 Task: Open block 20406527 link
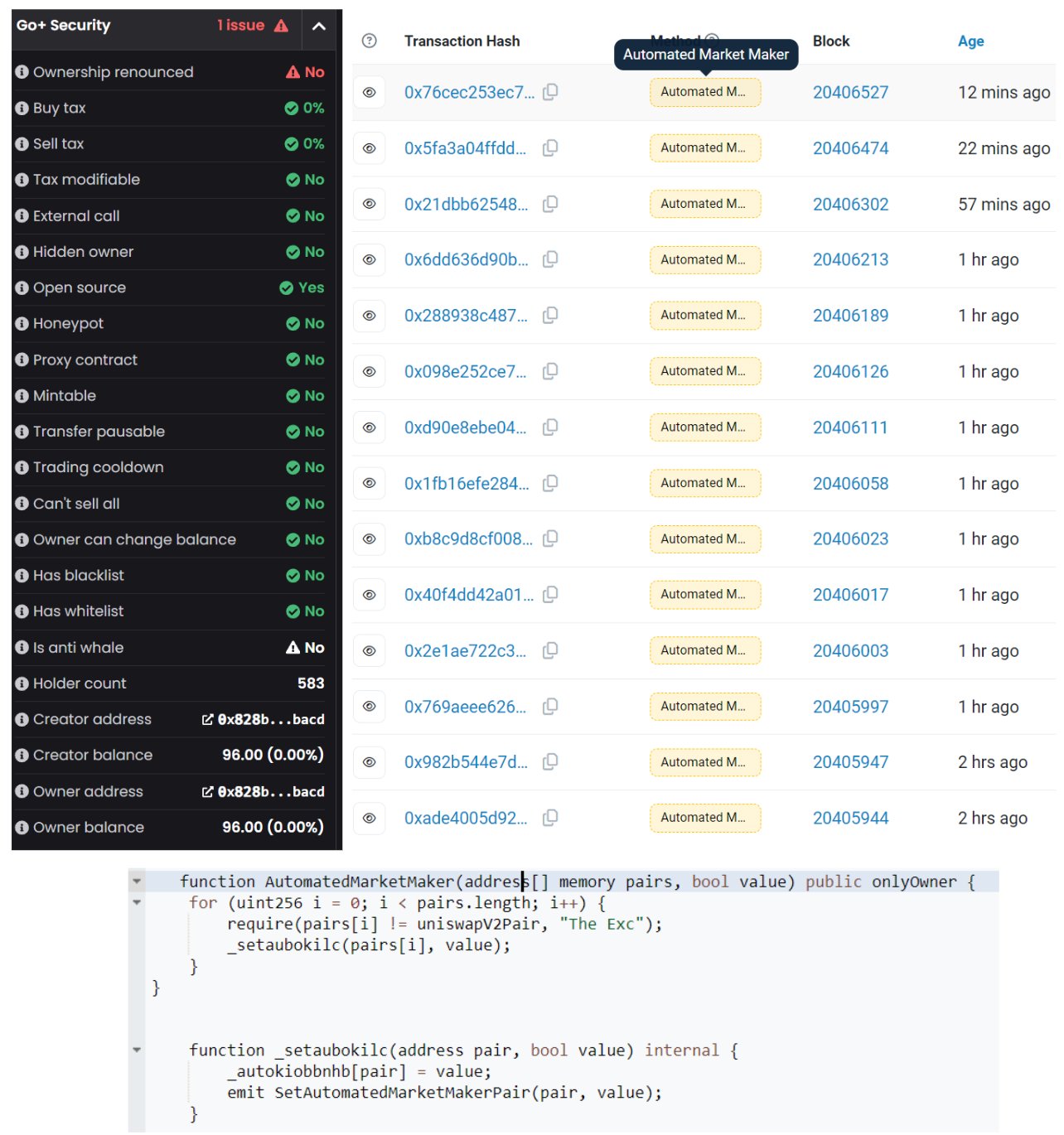tap(850, 92)
